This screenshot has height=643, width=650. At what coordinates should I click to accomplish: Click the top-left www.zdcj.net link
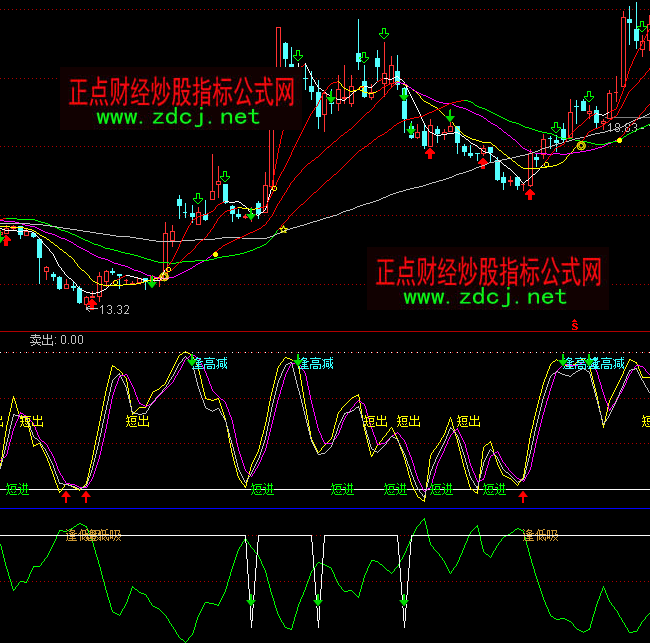click(x=178, y=117)
